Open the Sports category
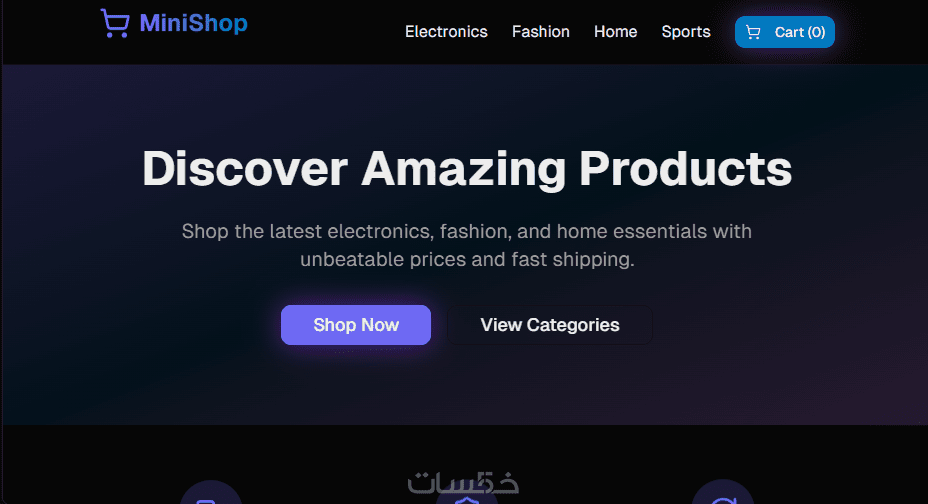Image resolution: width=928 pixels, height=504 pixels. [686, 32]
